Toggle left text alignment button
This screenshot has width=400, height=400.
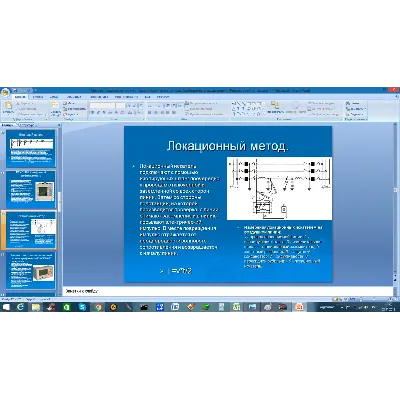click(x=150, y=113)
